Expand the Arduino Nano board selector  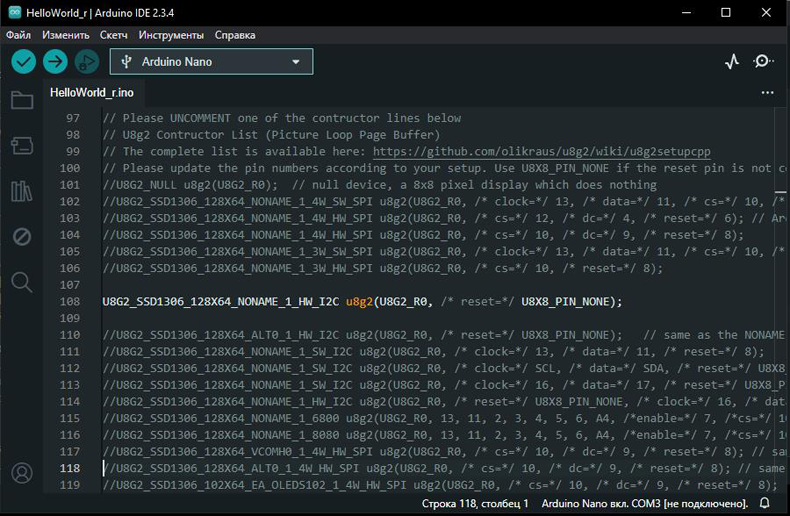tap(212, 61)
